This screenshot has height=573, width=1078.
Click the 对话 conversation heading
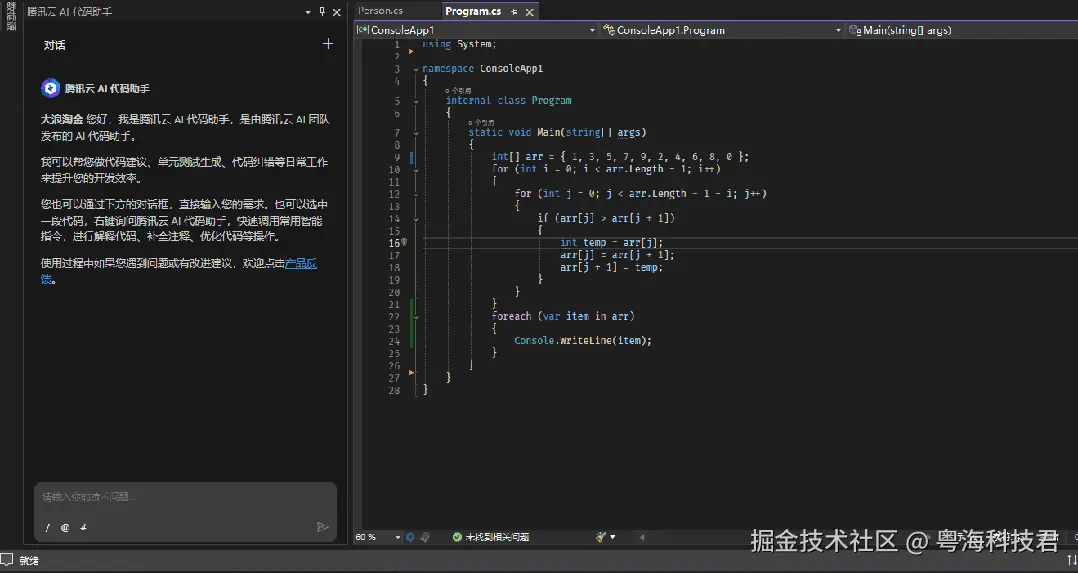54,45
